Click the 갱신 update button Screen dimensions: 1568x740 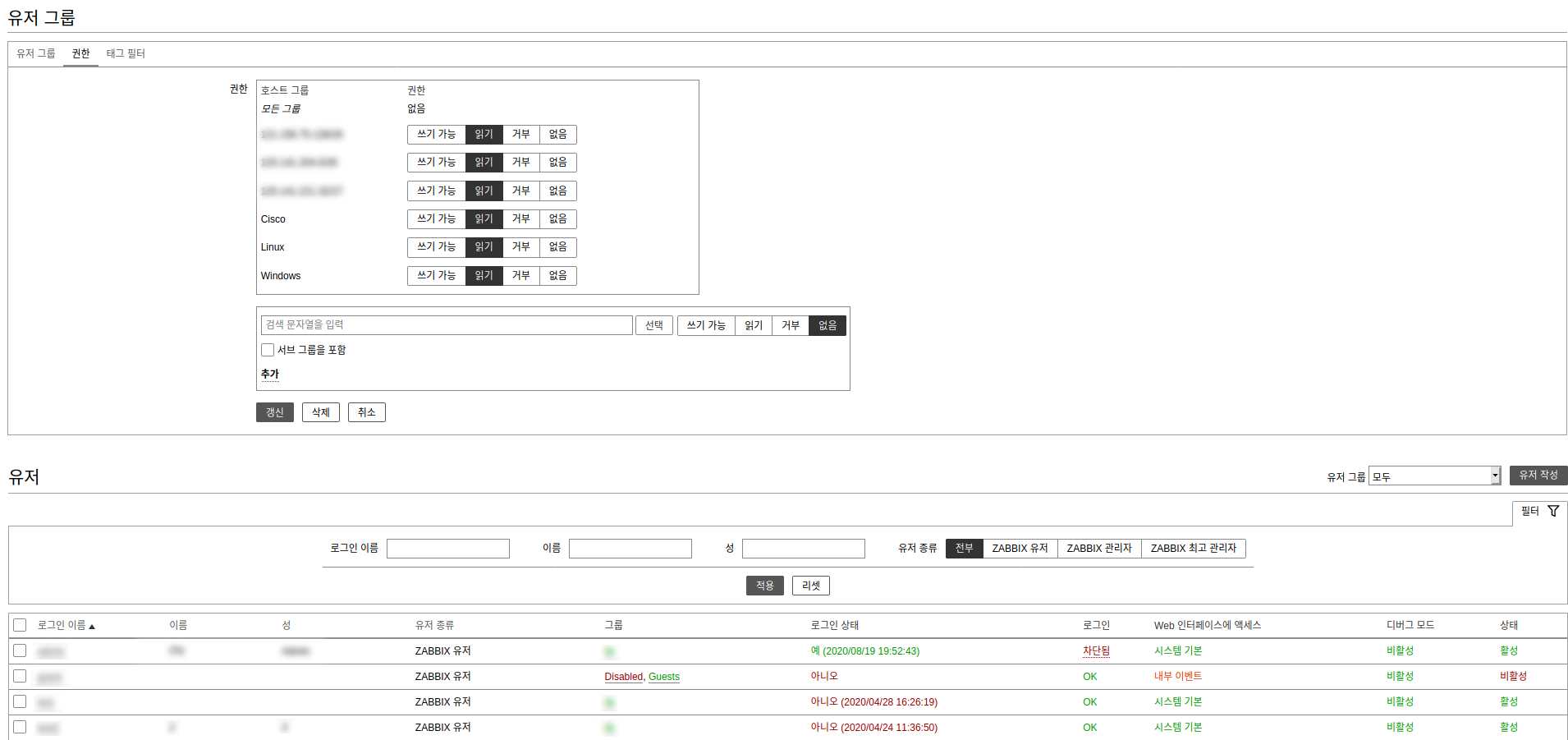pyautogui.click(x=274, y=412)
